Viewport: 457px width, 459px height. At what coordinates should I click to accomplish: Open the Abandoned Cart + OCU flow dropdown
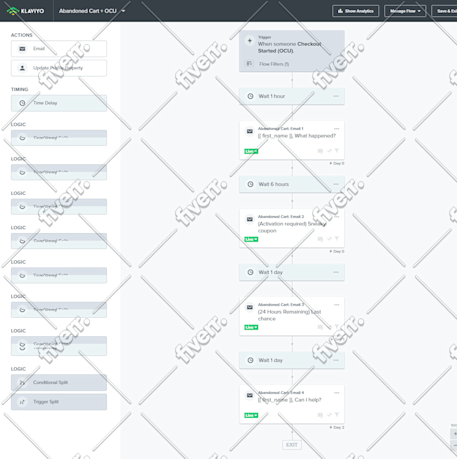click(92, 11)
